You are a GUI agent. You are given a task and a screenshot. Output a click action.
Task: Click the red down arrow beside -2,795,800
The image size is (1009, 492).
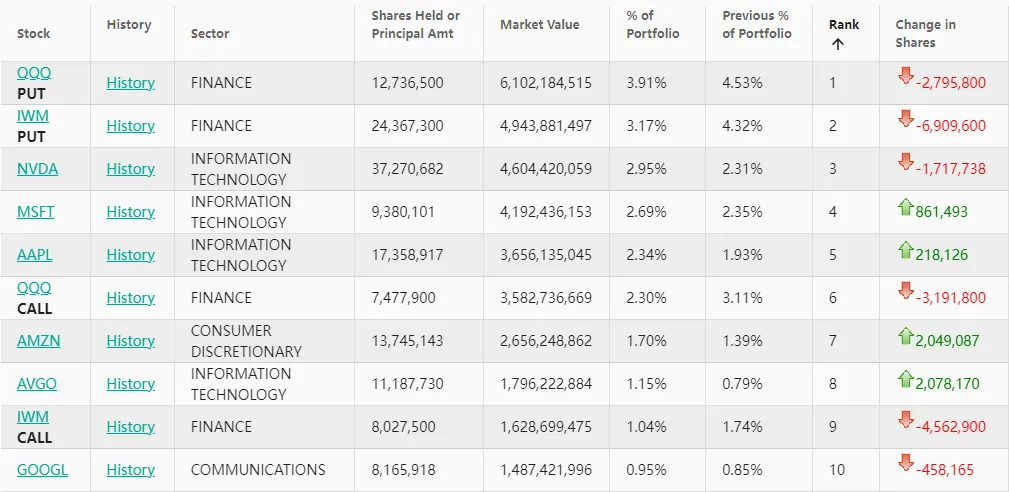click(x=906, y=76)
